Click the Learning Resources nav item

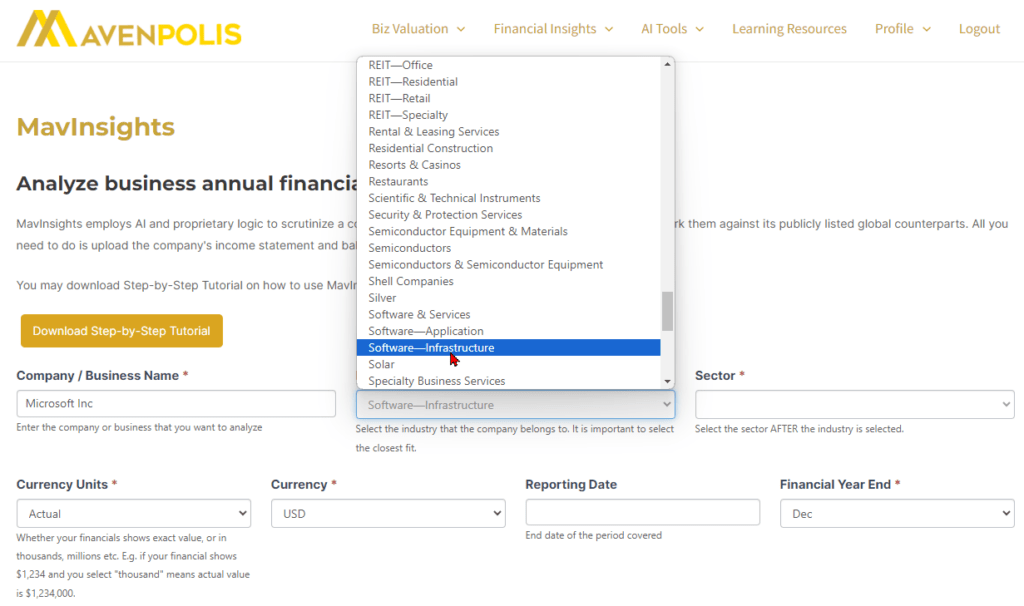tap(789, 29)
